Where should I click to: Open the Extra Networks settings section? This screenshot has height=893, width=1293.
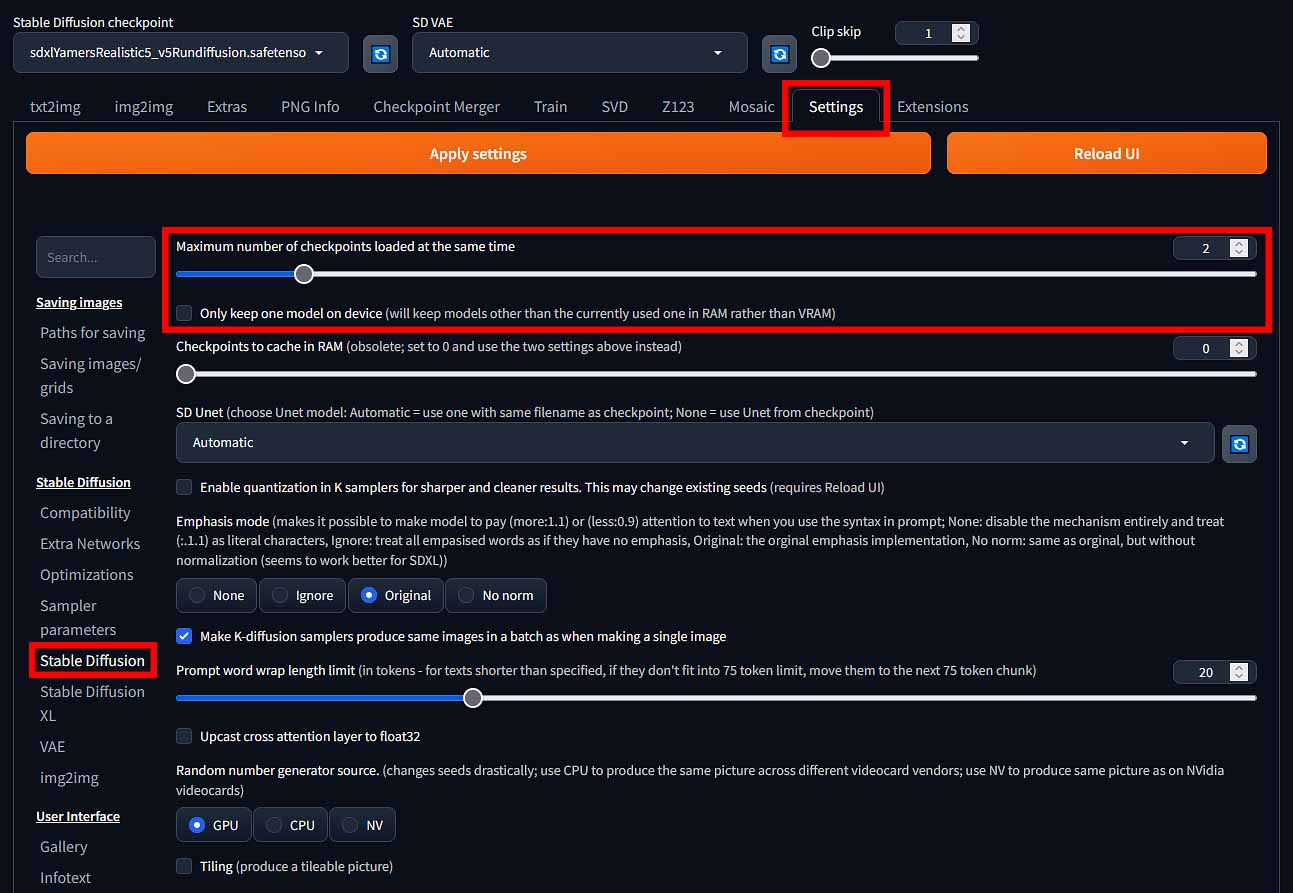(x=90, y=544)
